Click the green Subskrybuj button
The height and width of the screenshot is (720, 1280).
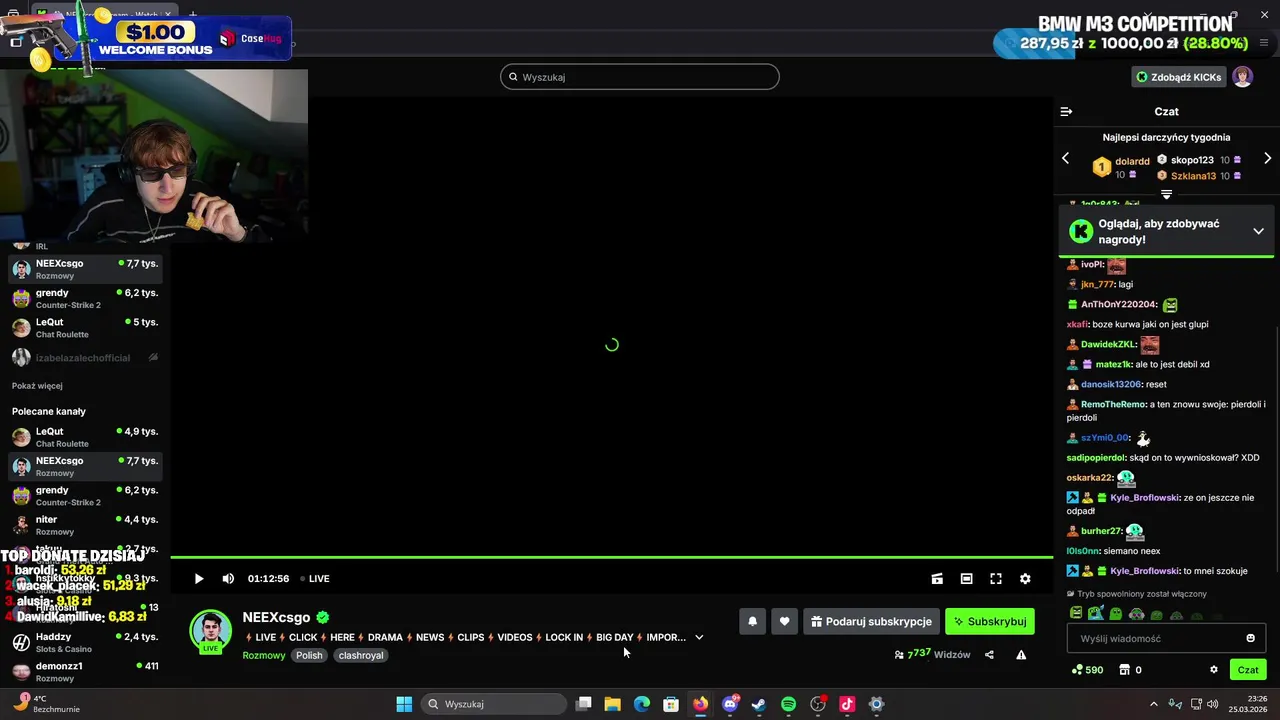point(990,621)
